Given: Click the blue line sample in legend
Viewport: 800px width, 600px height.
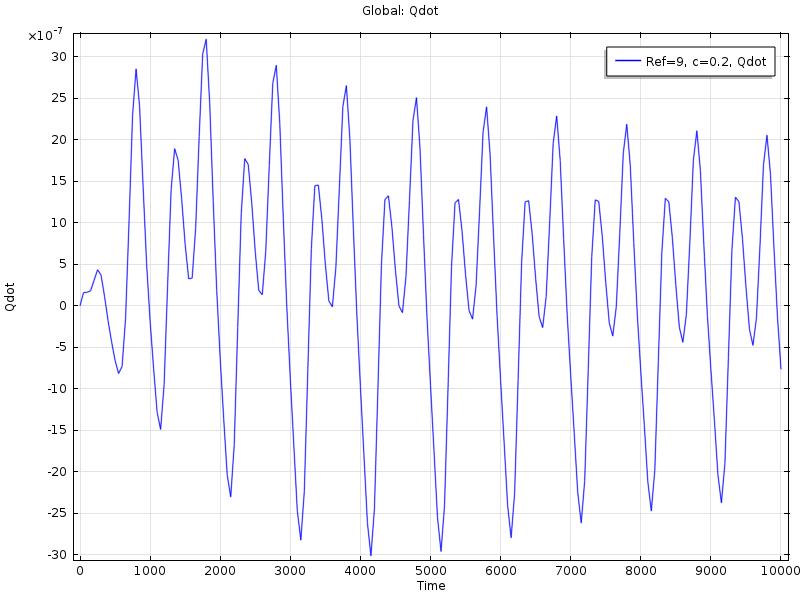Looking at the screenshot, I should 628,62.
